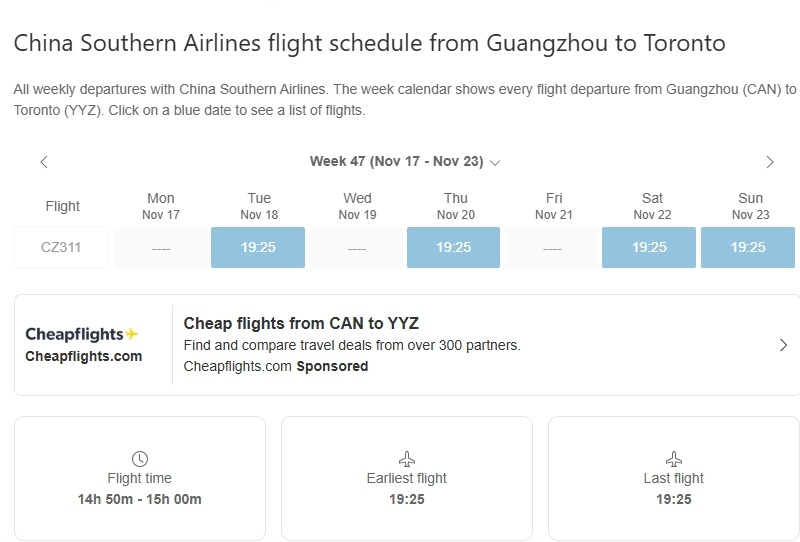This screenshot has height=542, width=800.
Task: Click the airplane icon above Earliest flight
Action: click(407, 459)
